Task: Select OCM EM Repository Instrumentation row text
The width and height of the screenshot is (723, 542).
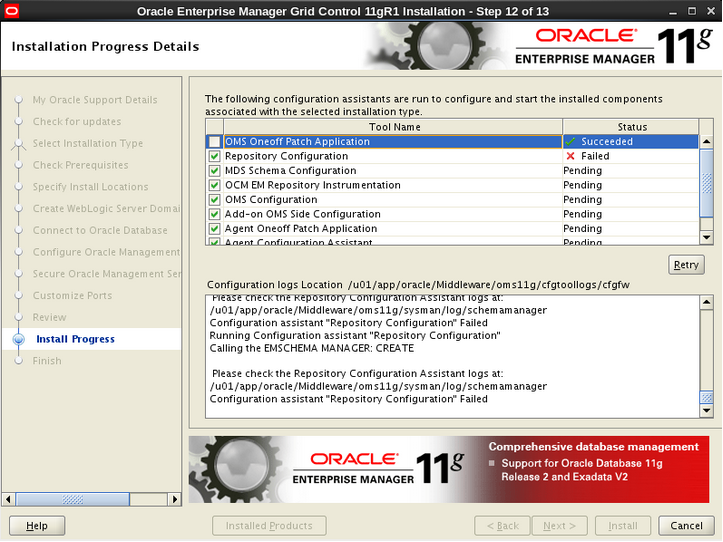Action: pos(313,185)
